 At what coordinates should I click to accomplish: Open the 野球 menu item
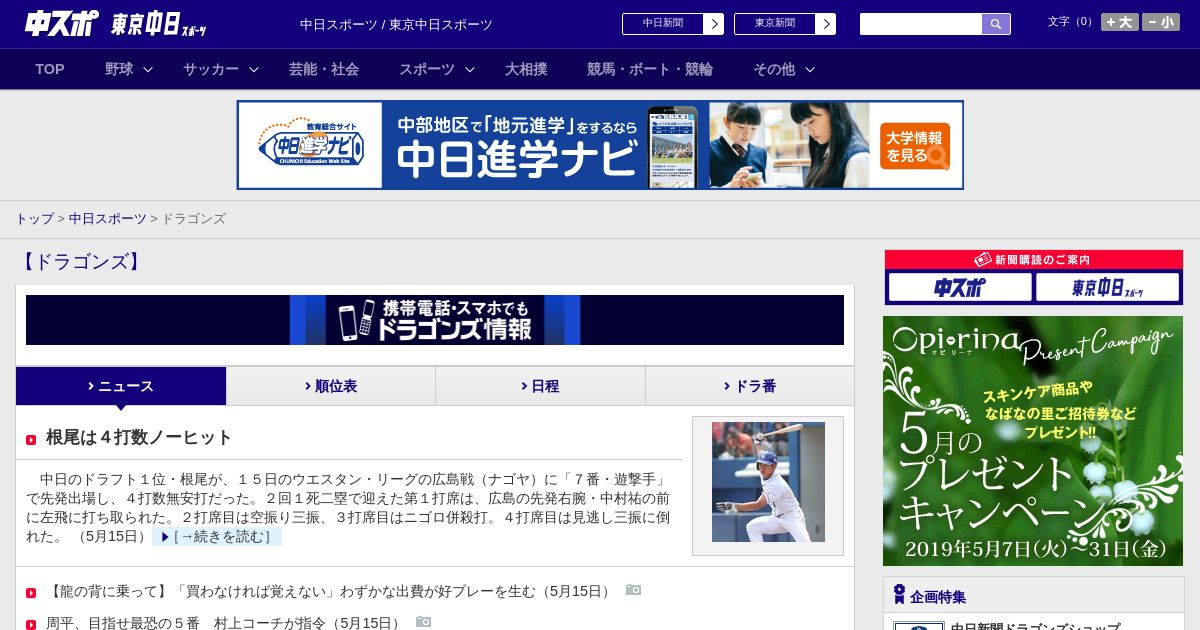(x=119, y=69)
